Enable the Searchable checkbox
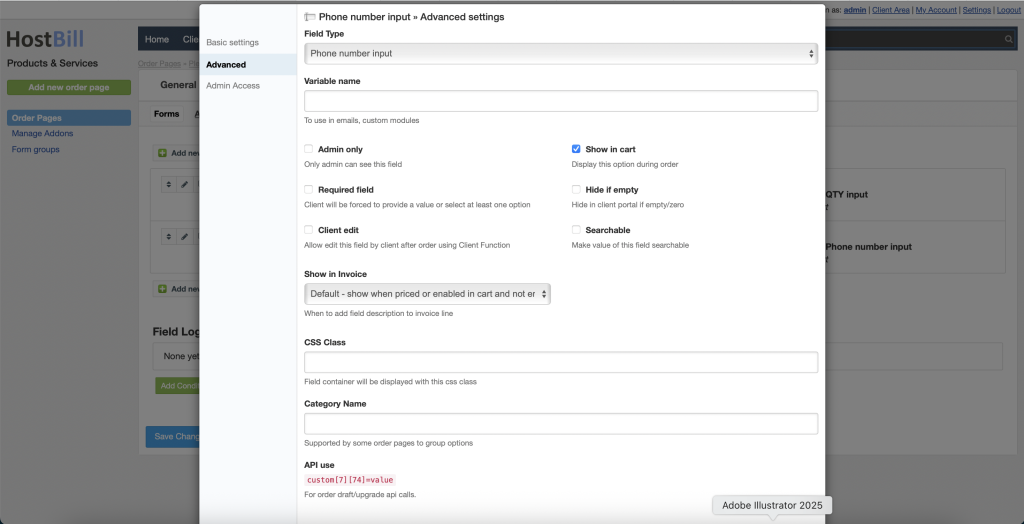This screenshot has width=1024, height=524. point(576,230)
